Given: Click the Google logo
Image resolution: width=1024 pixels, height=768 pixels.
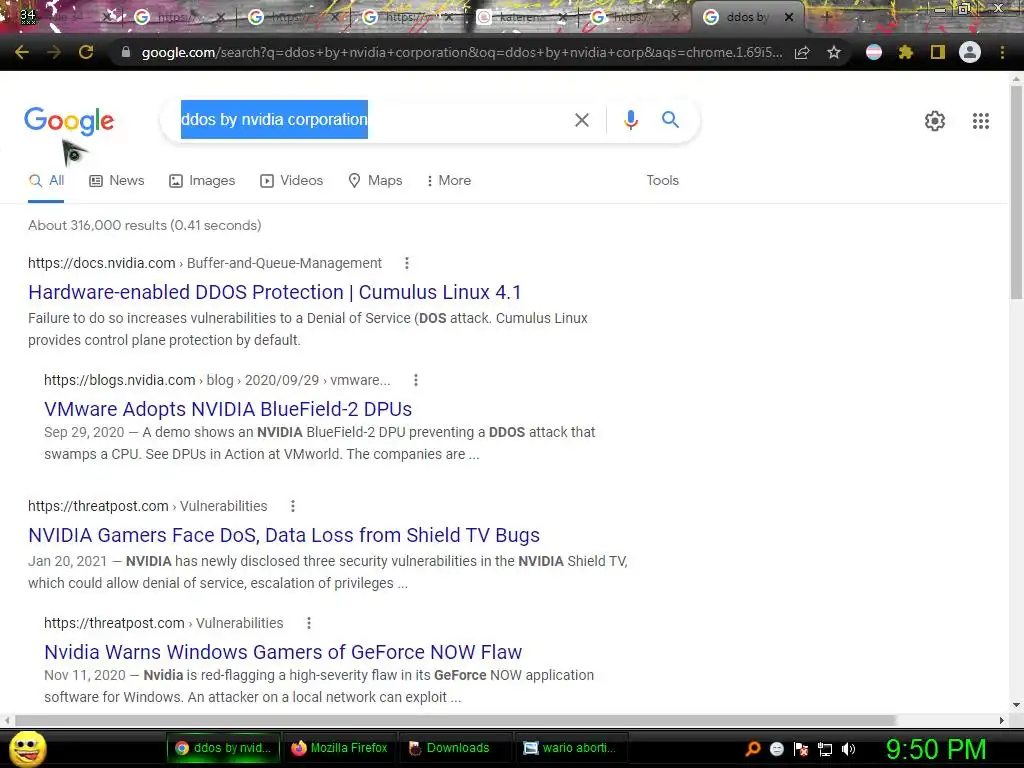Looking at the screenshot, I should pyautogui.click(x=69, y=122).
